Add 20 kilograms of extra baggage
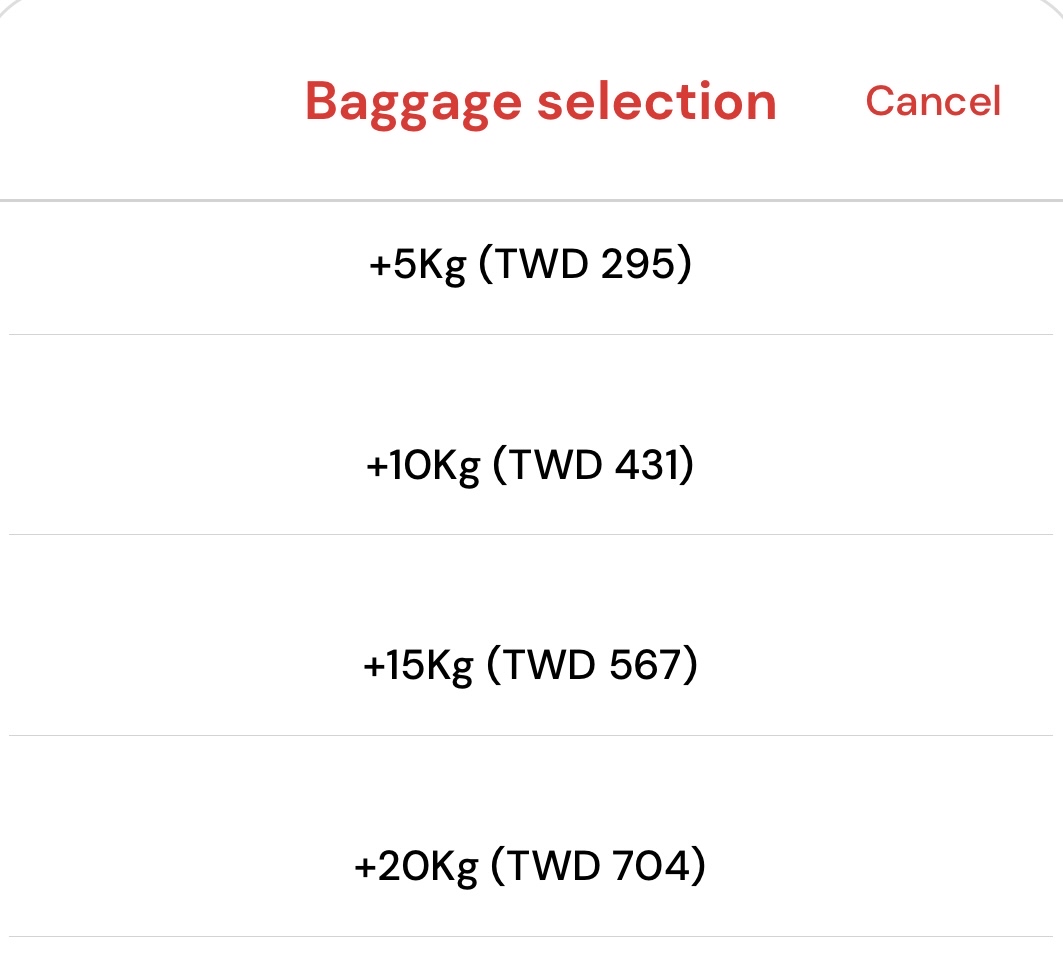1063x958 pixels. (530, 867)
